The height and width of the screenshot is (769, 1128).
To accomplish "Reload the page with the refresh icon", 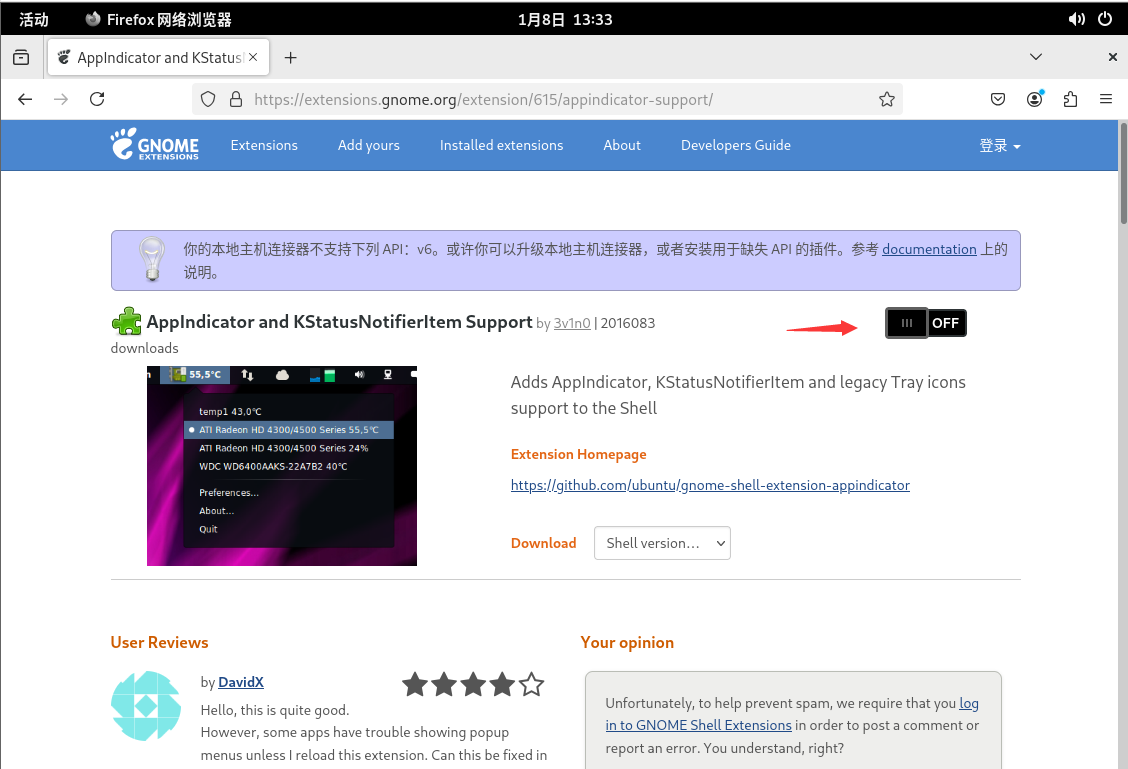I will [x=97, y=99].
